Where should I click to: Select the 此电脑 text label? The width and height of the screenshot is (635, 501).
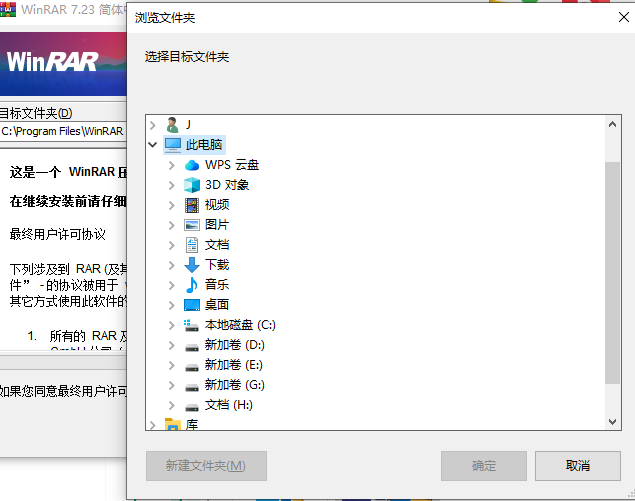204,145
